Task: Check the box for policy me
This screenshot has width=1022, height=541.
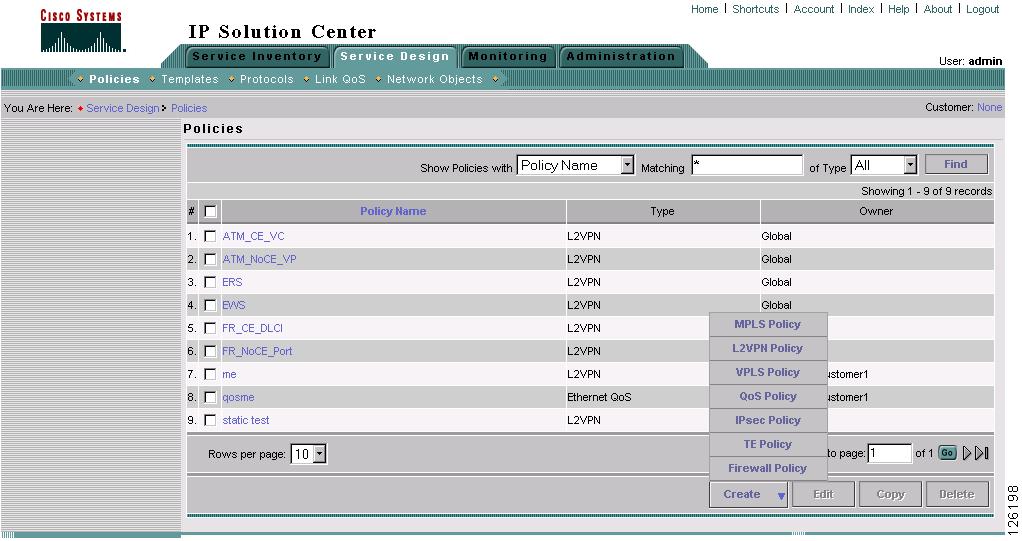Action: click(210, 374)
